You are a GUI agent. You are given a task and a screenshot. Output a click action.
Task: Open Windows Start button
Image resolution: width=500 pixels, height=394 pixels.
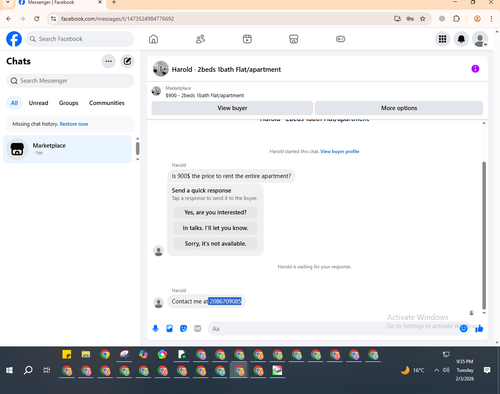pos(9,370)
